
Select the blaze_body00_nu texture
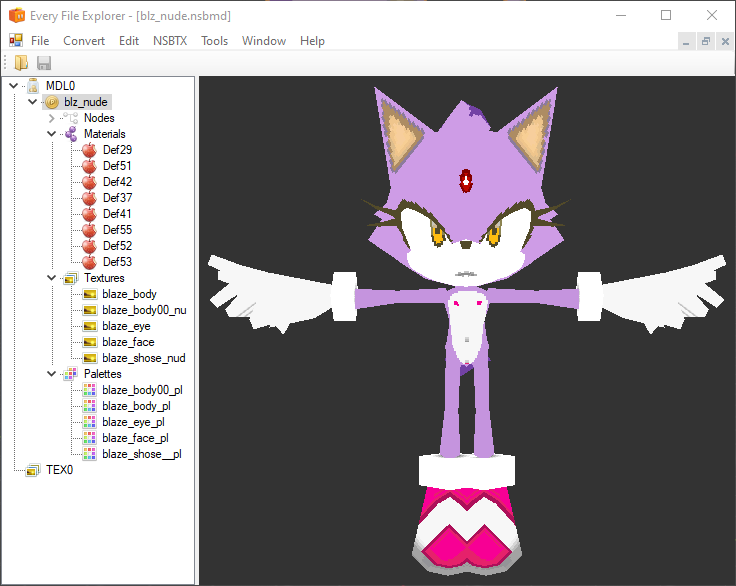tap(144, 310)
